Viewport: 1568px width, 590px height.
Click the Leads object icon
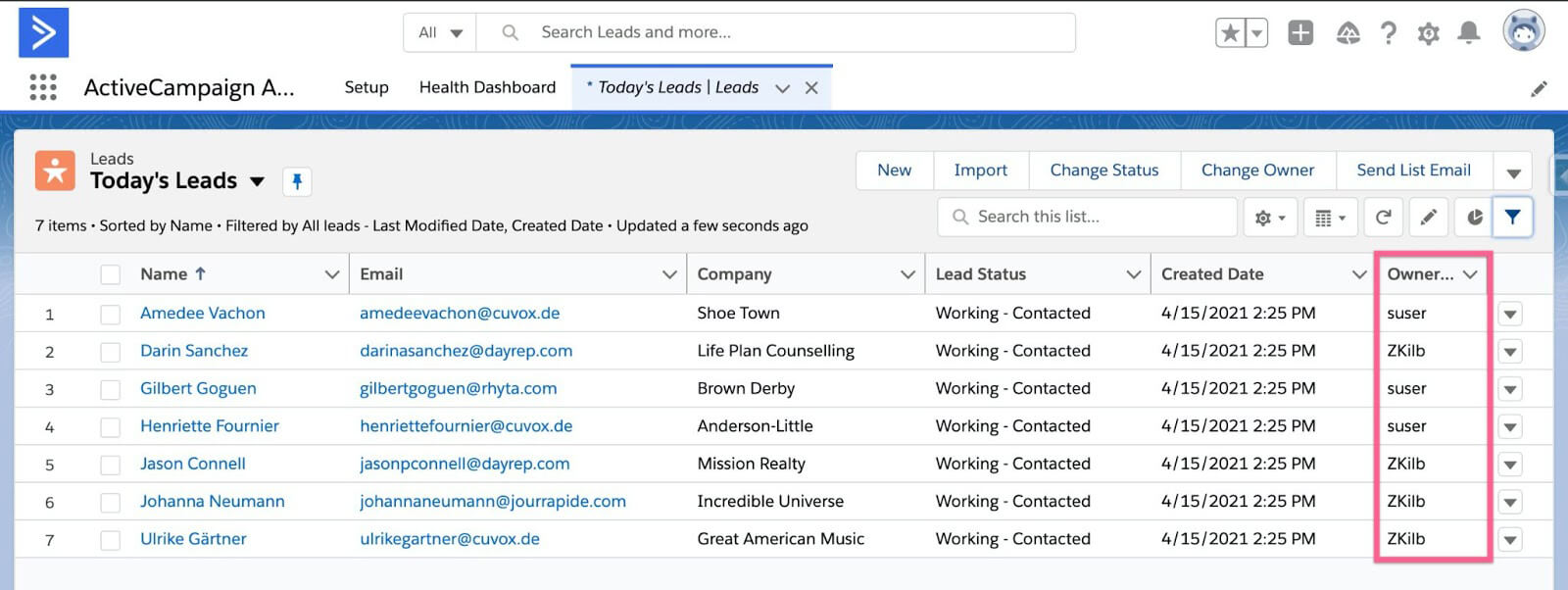(55, 171)
